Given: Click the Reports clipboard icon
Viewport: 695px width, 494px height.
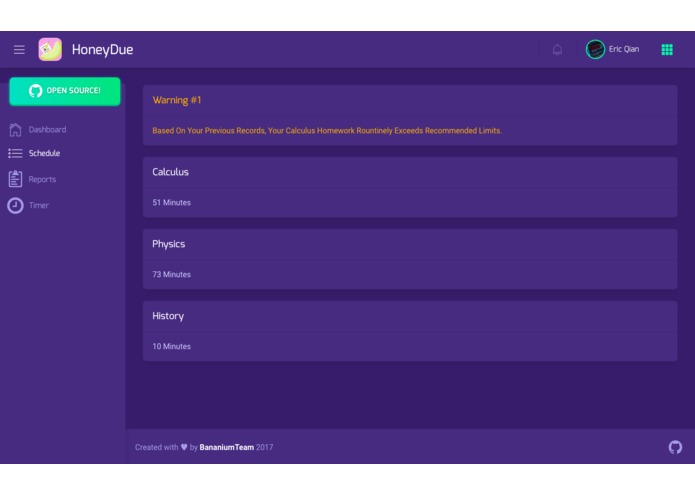Looking at the screenshot, I should pyautogui.click(x=15, y=179).
